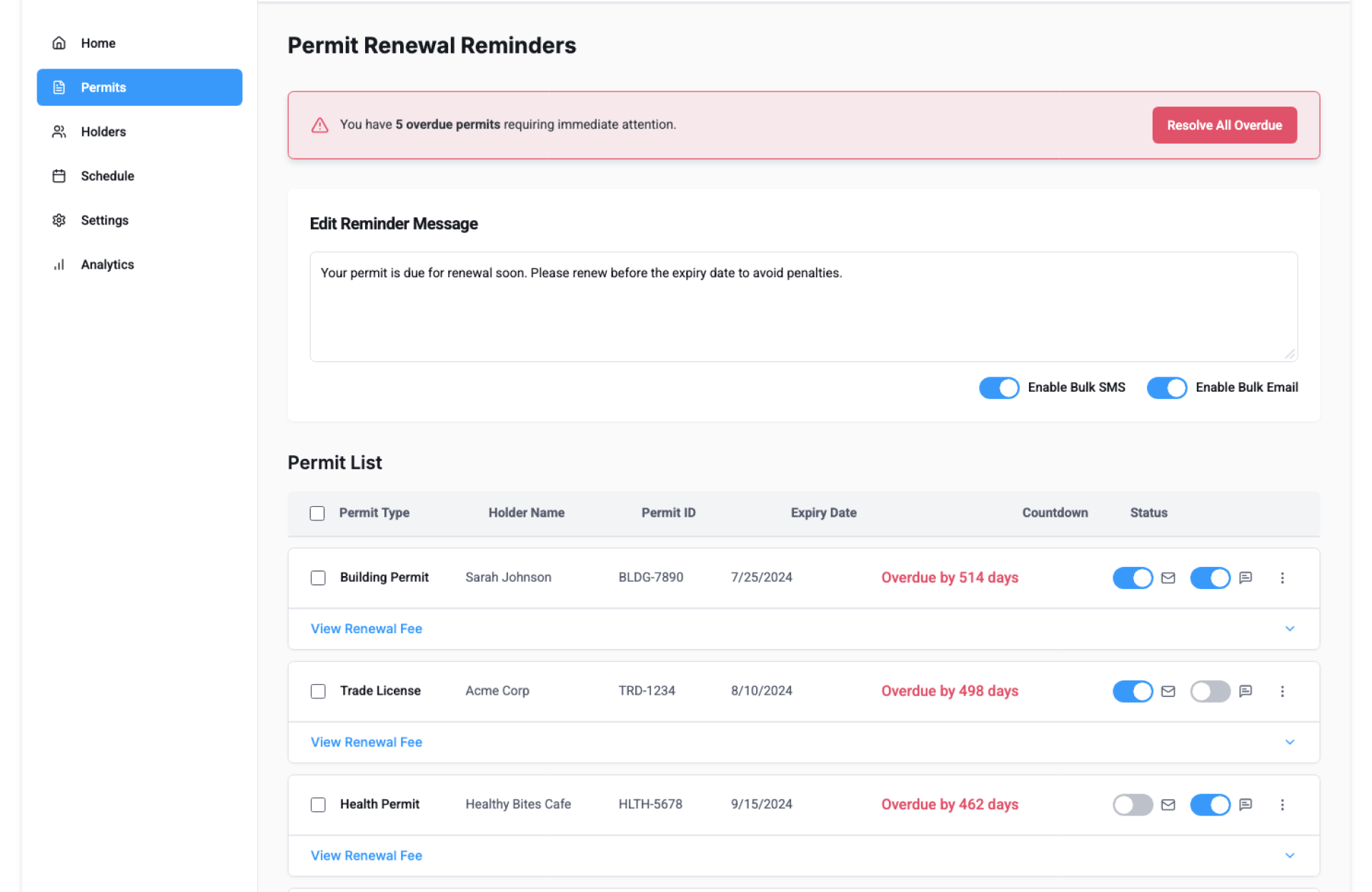
Task: Click View Renewal Fee link under Health Permit
Action: coord(366,856)
